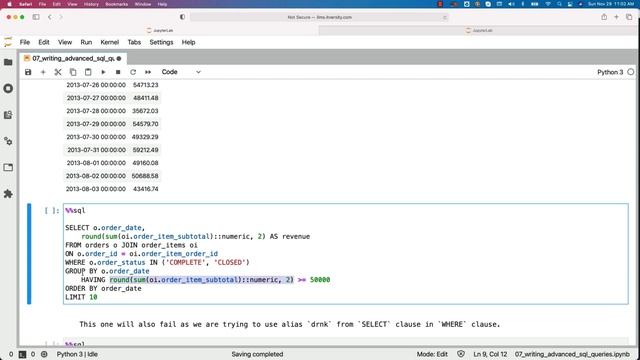Open the Property Inspector gears icon

(8, 141)
